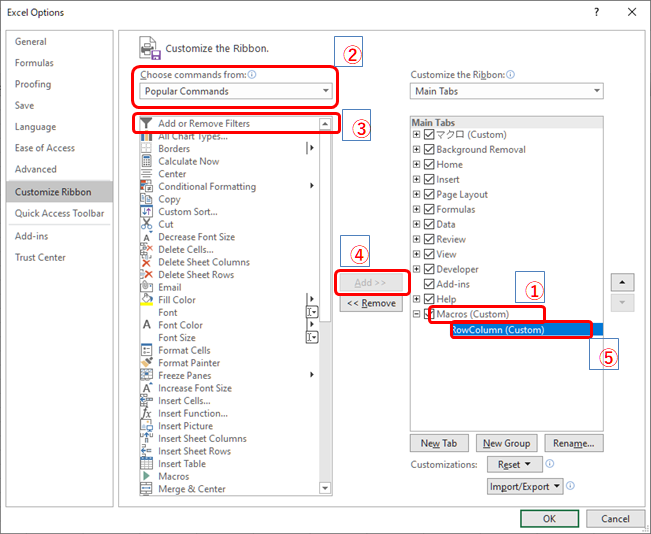Screen dimensions: 651x534
Task: Click the Delete Sheet Rows icon
Action: pos(146,275)
